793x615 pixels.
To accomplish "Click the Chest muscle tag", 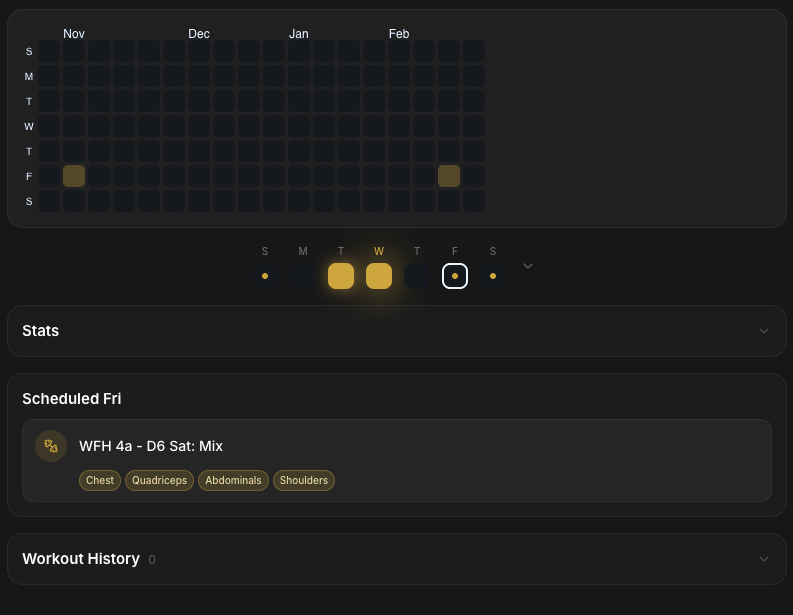I will pyautogui.click(x=100, y=481).
